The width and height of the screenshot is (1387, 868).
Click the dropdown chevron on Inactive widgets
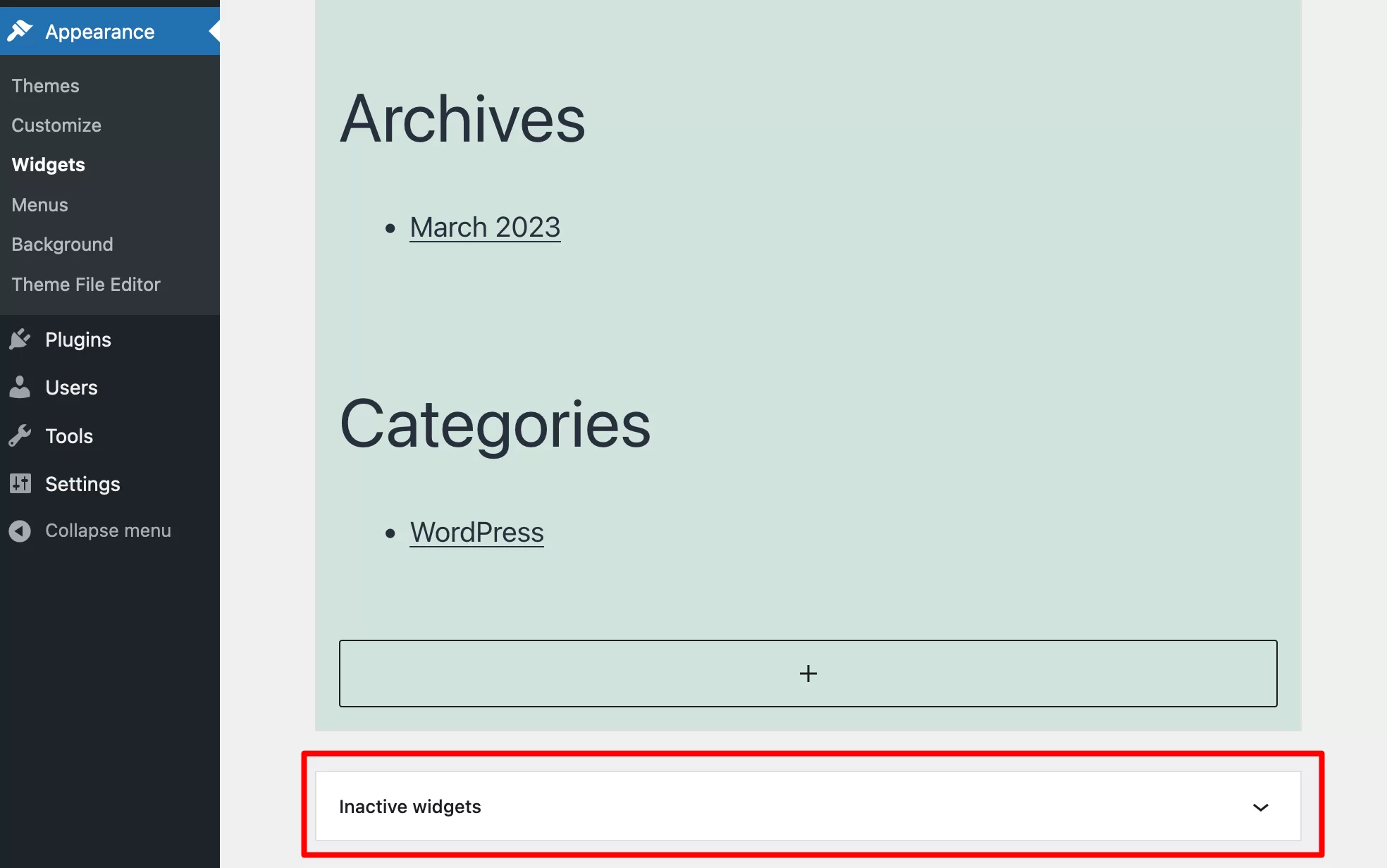[x=1260, y=807]
